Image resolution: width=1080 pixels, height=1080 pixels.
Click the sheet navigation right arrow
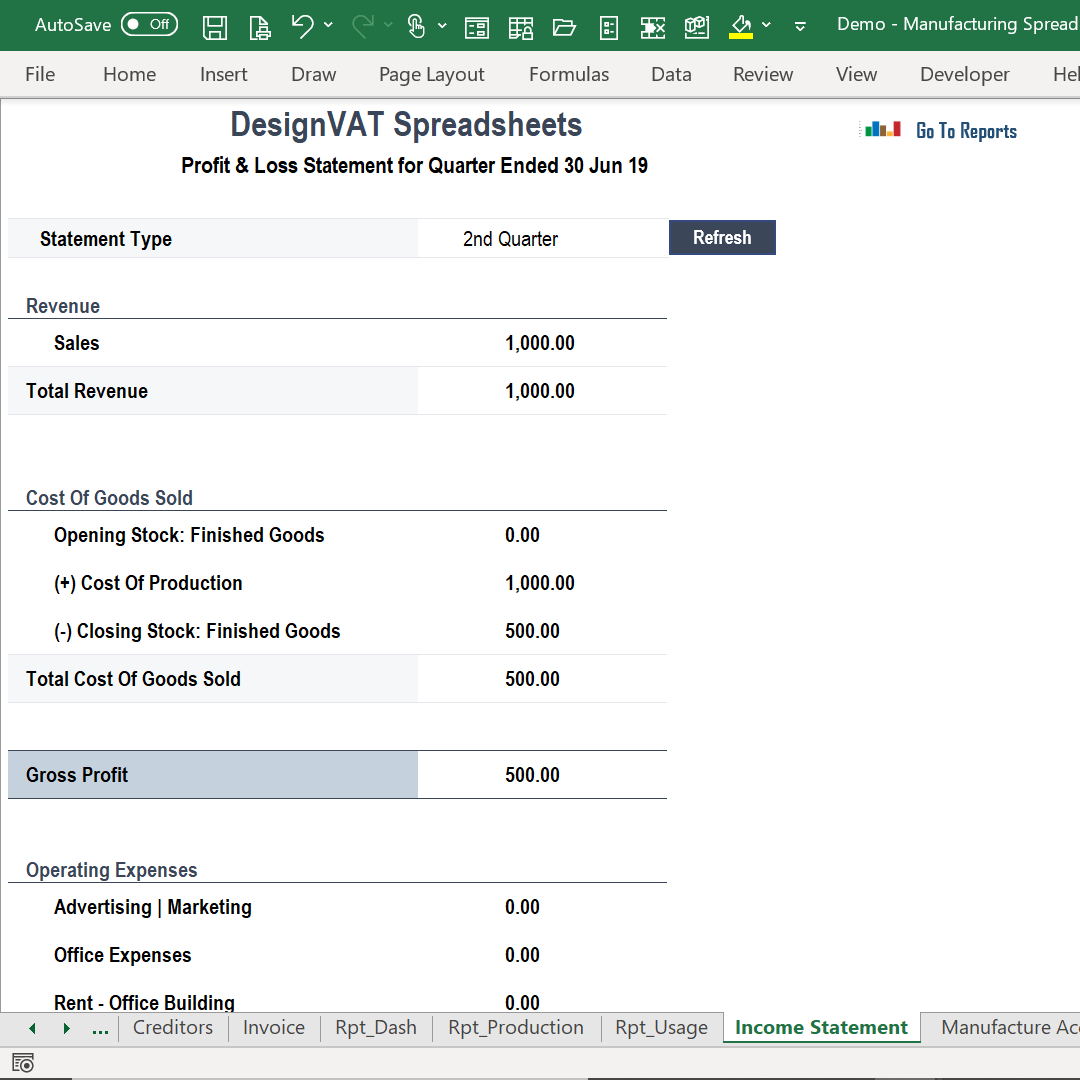[66, 1027]
